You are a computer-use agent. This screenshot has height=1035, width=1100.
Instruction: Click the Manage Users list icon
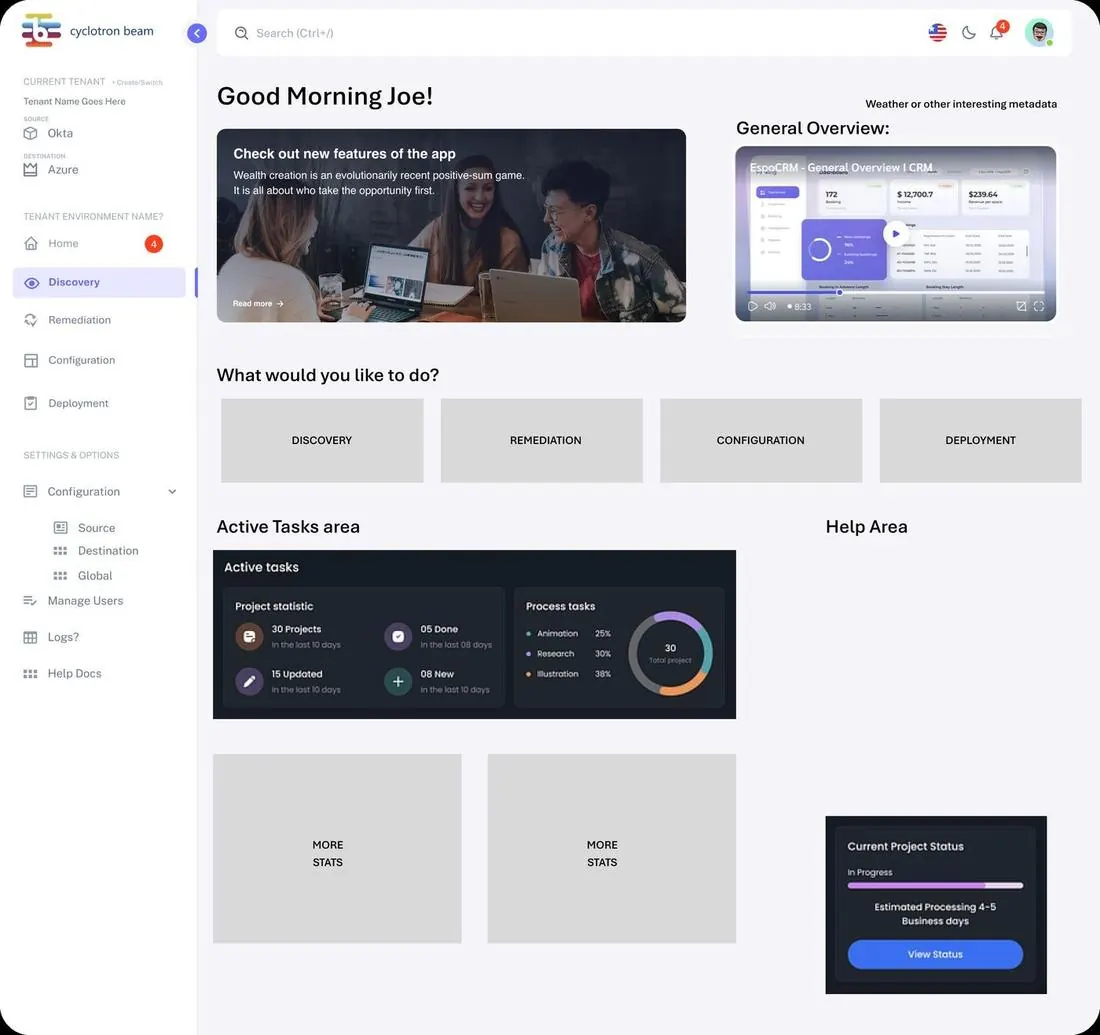pos(30,601)
